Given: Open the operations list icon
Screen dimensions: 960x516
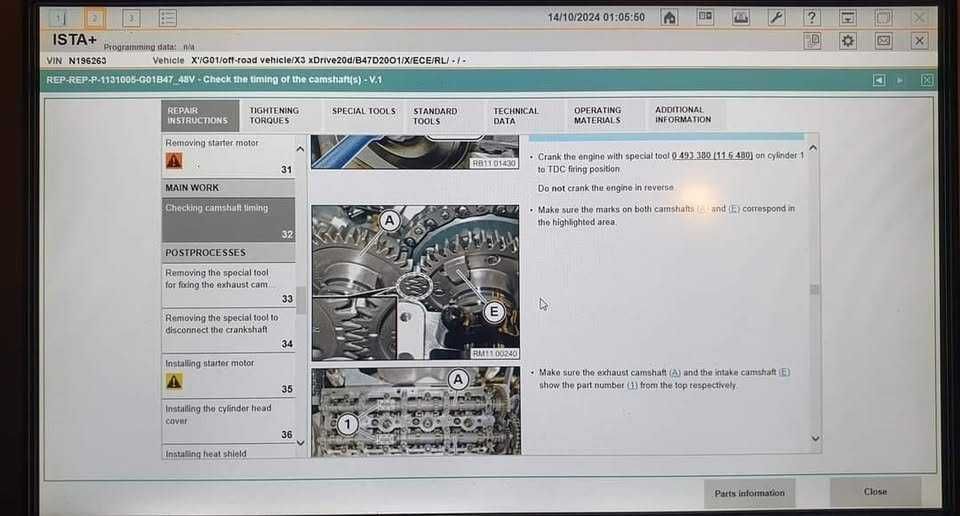Looking at the screenshot, I should pyautogui.click(x=167, y=18).
